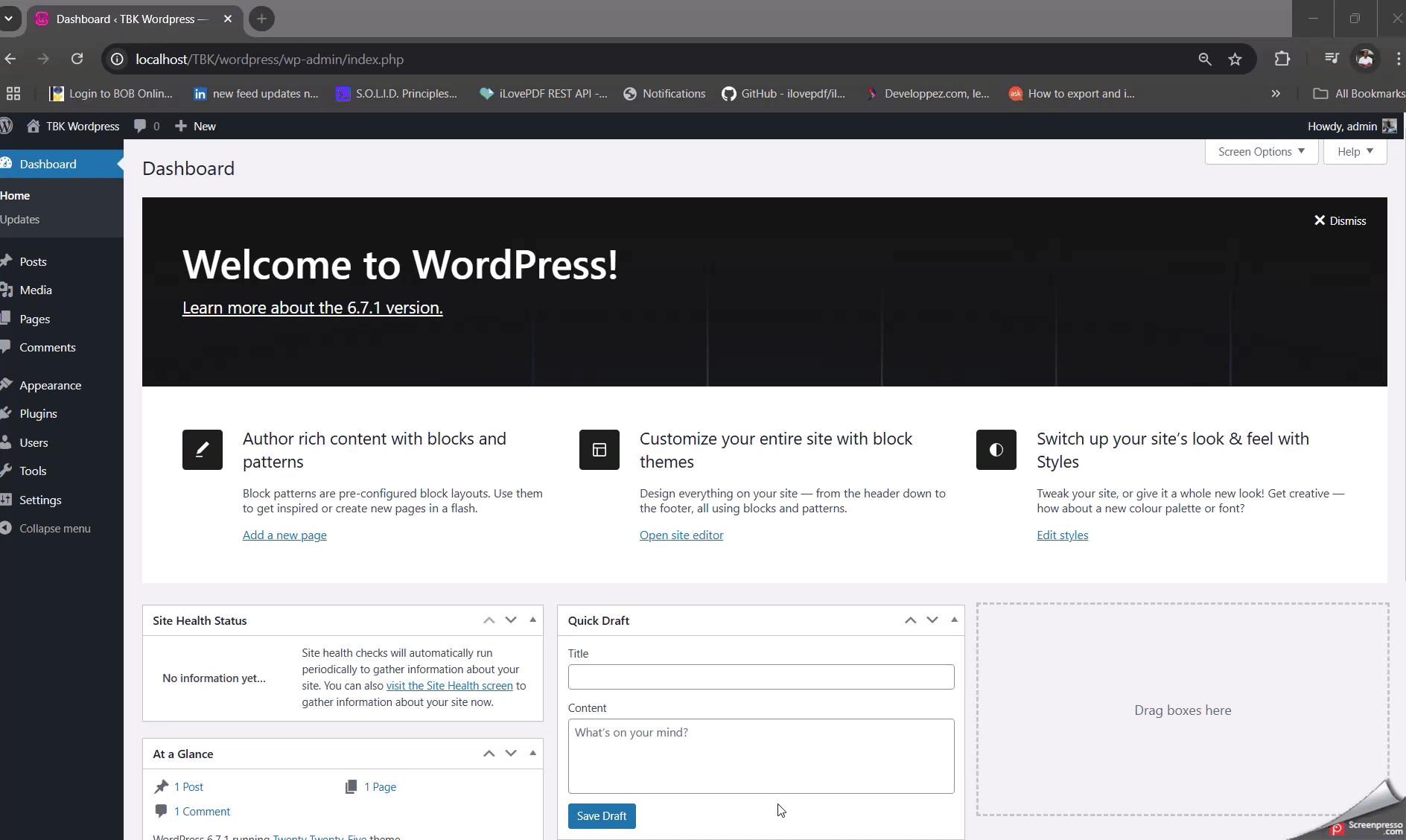
Task: Open the browser extensions puzzle icon
Action: tap(1282, 60)
